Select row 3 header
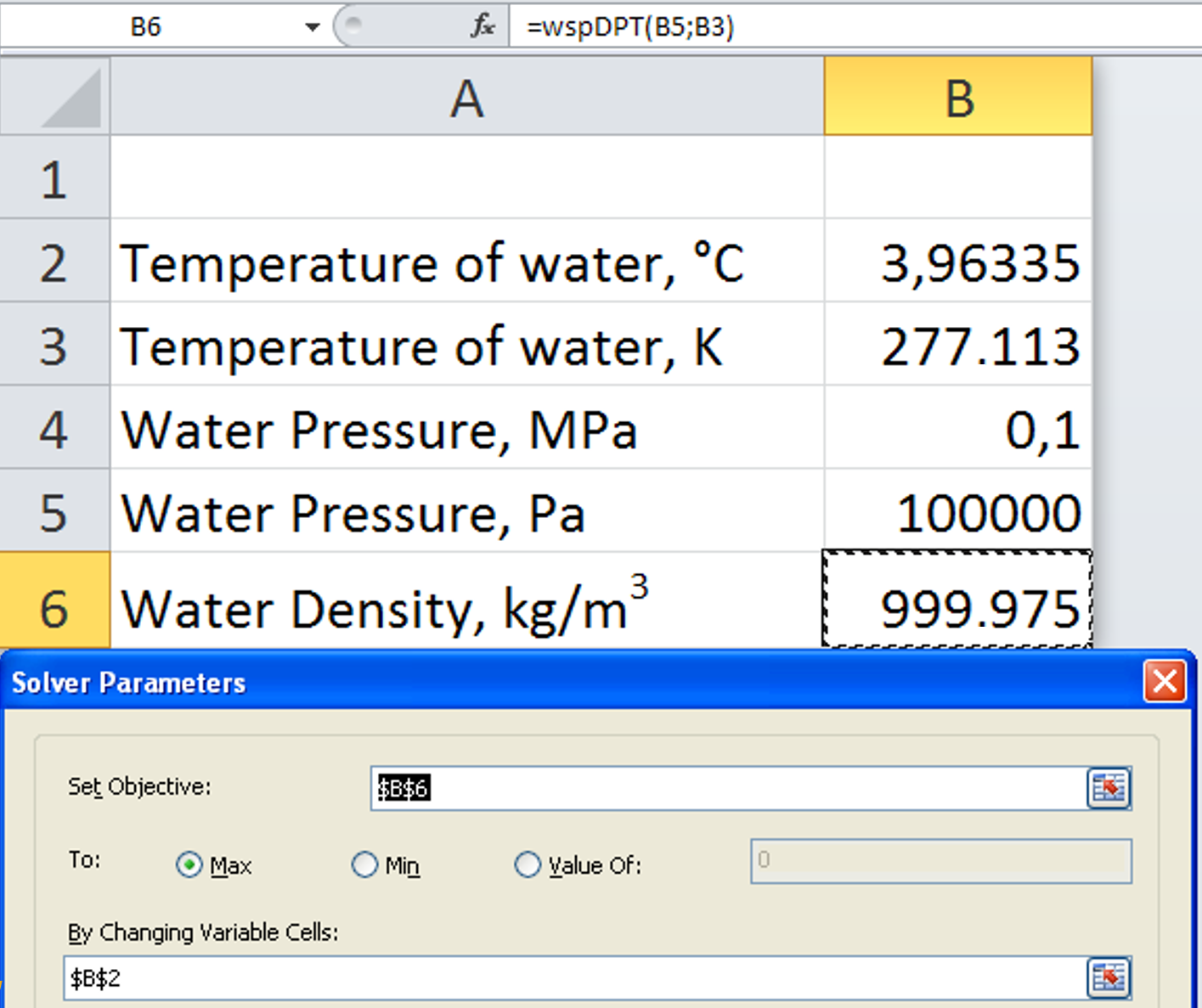Image resolution: width=1202 pixels, height=1008 pixels. tap(55, 344)
